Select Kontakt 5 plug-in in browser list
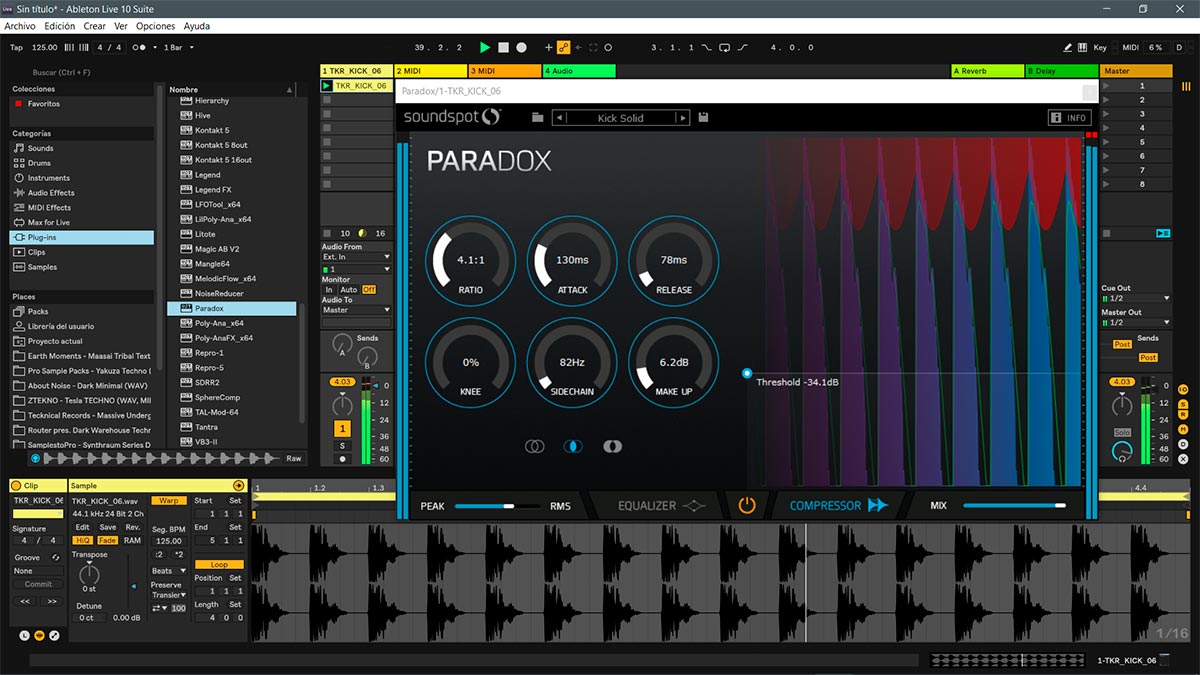Image resolution: width=1200 pixels, height=675 pixels. click(212, 130)
